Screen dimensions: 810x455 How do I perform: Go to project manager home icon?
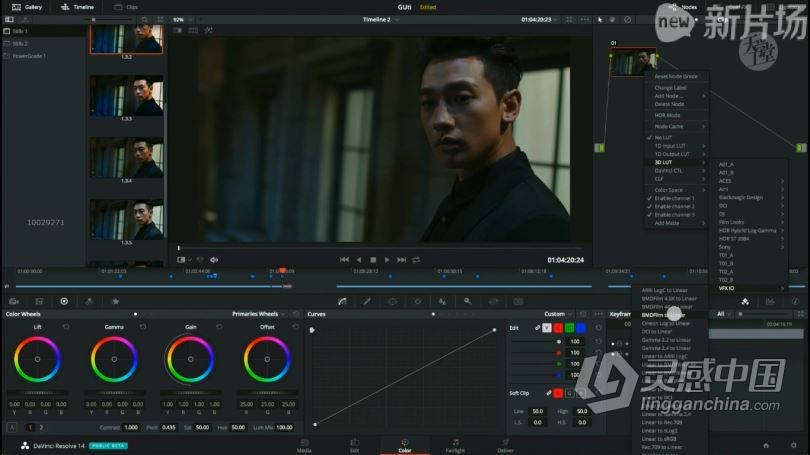[x=766, y=445]
